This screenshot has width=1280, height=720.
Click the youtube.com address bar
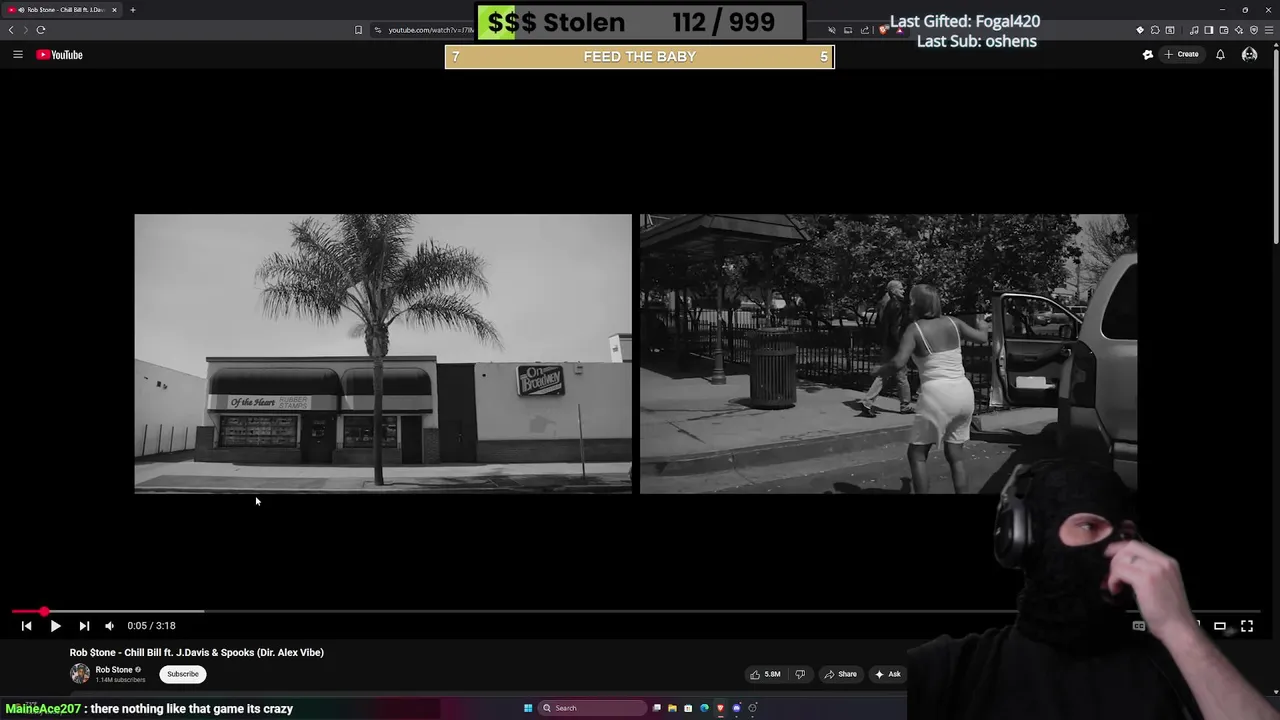click(x=430, y=30)
